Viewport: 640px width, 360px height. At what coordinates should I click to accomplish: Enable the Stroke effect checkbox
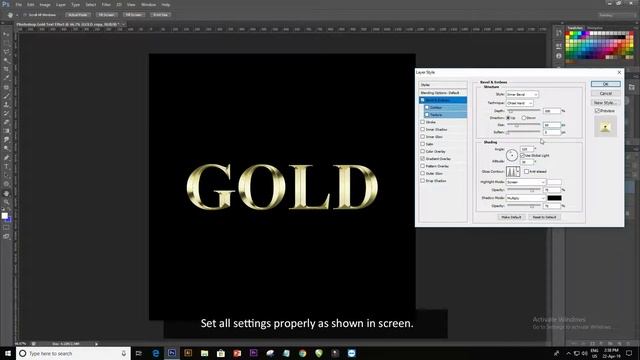pos(423,122)
